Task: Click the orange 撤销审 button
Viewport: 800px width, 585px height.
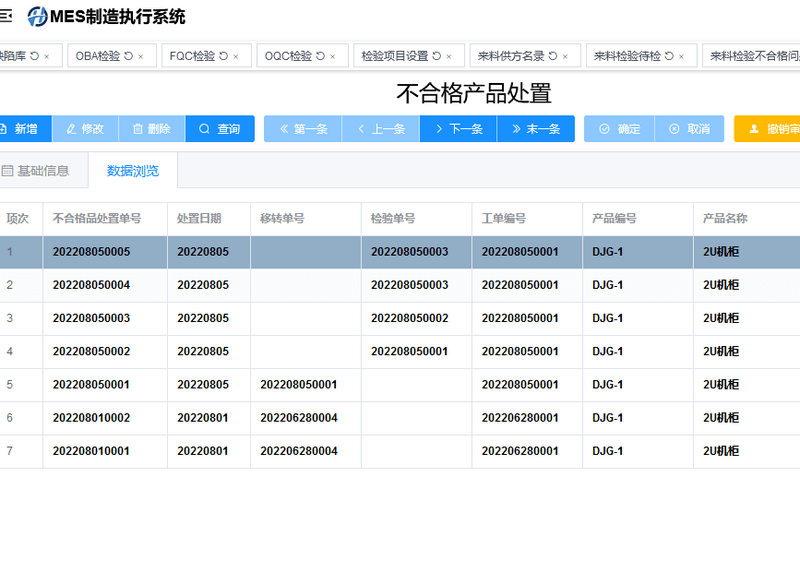Action: [767, 129]
